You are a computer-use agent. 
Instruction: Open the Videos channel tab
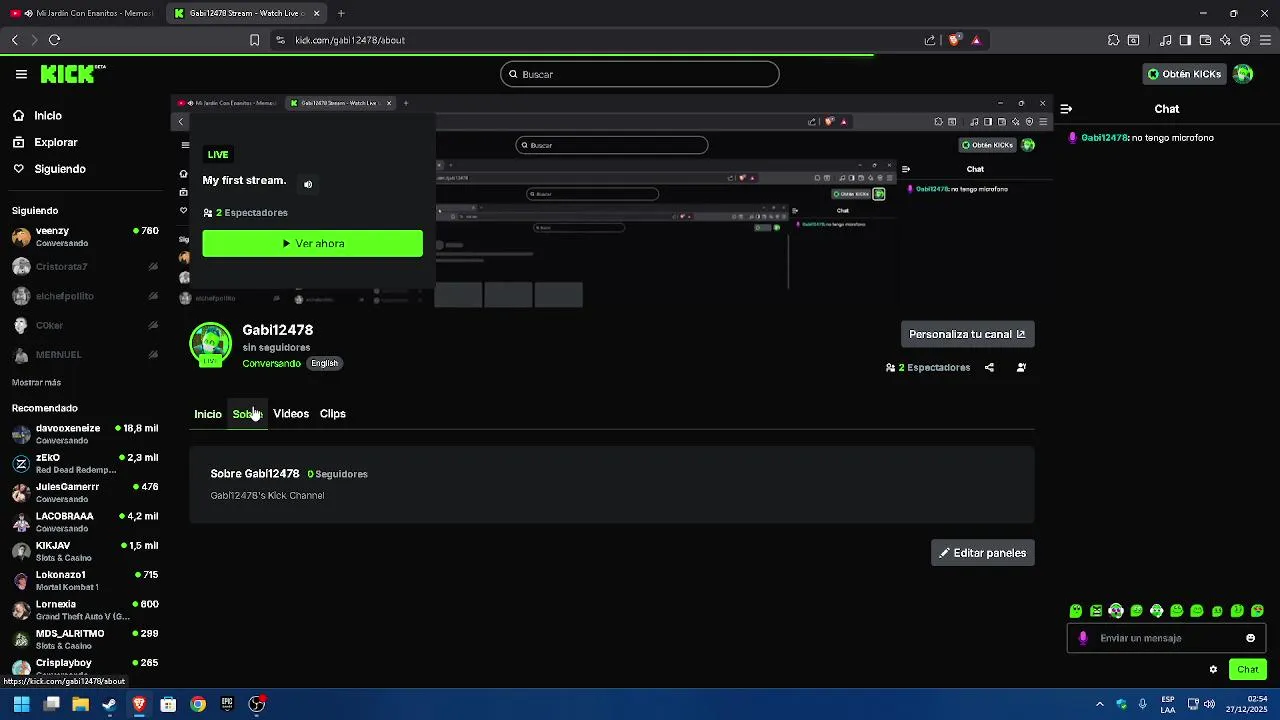[291, 414]
